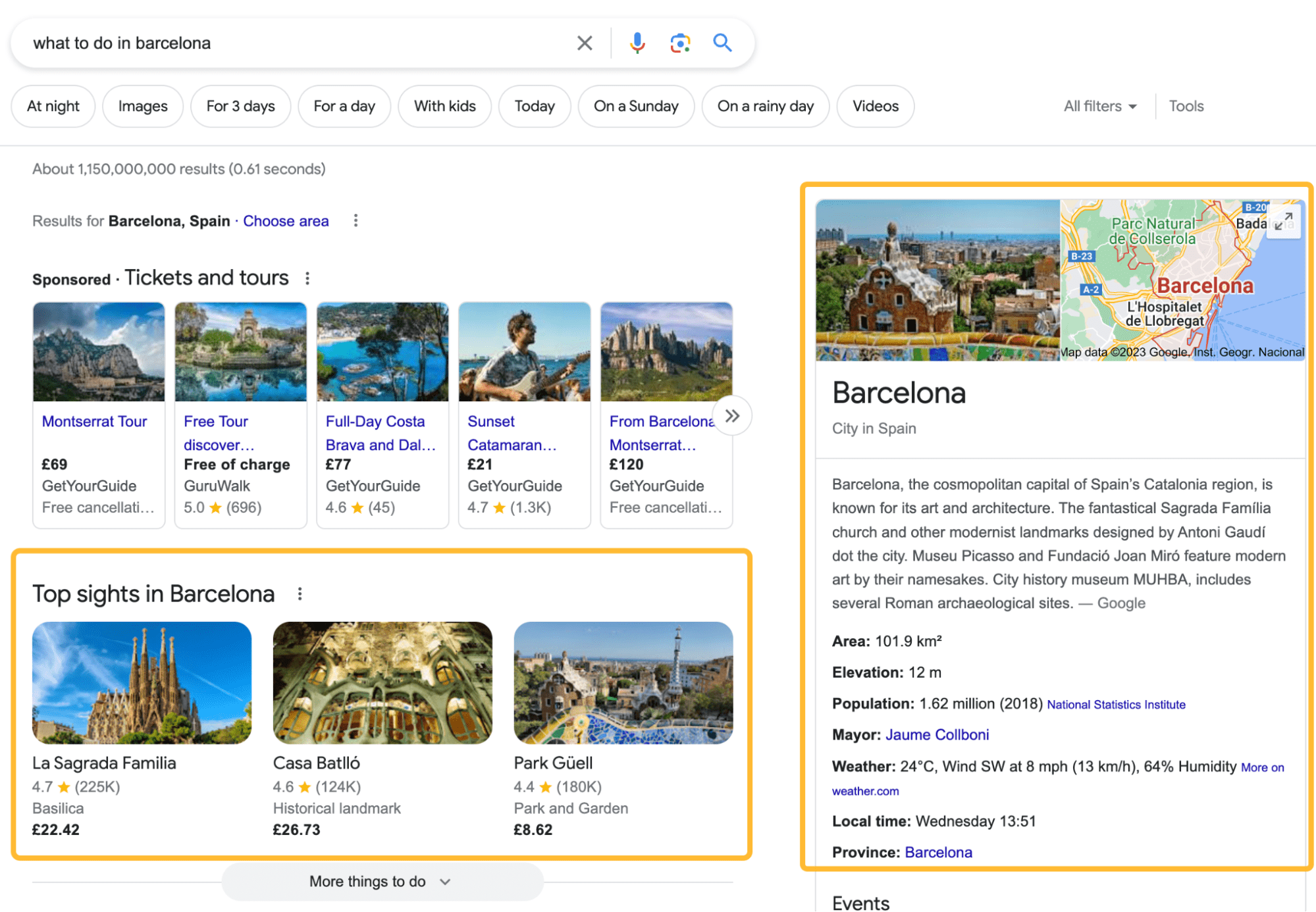Select the 'With kids' filter tab

point(444,106)
